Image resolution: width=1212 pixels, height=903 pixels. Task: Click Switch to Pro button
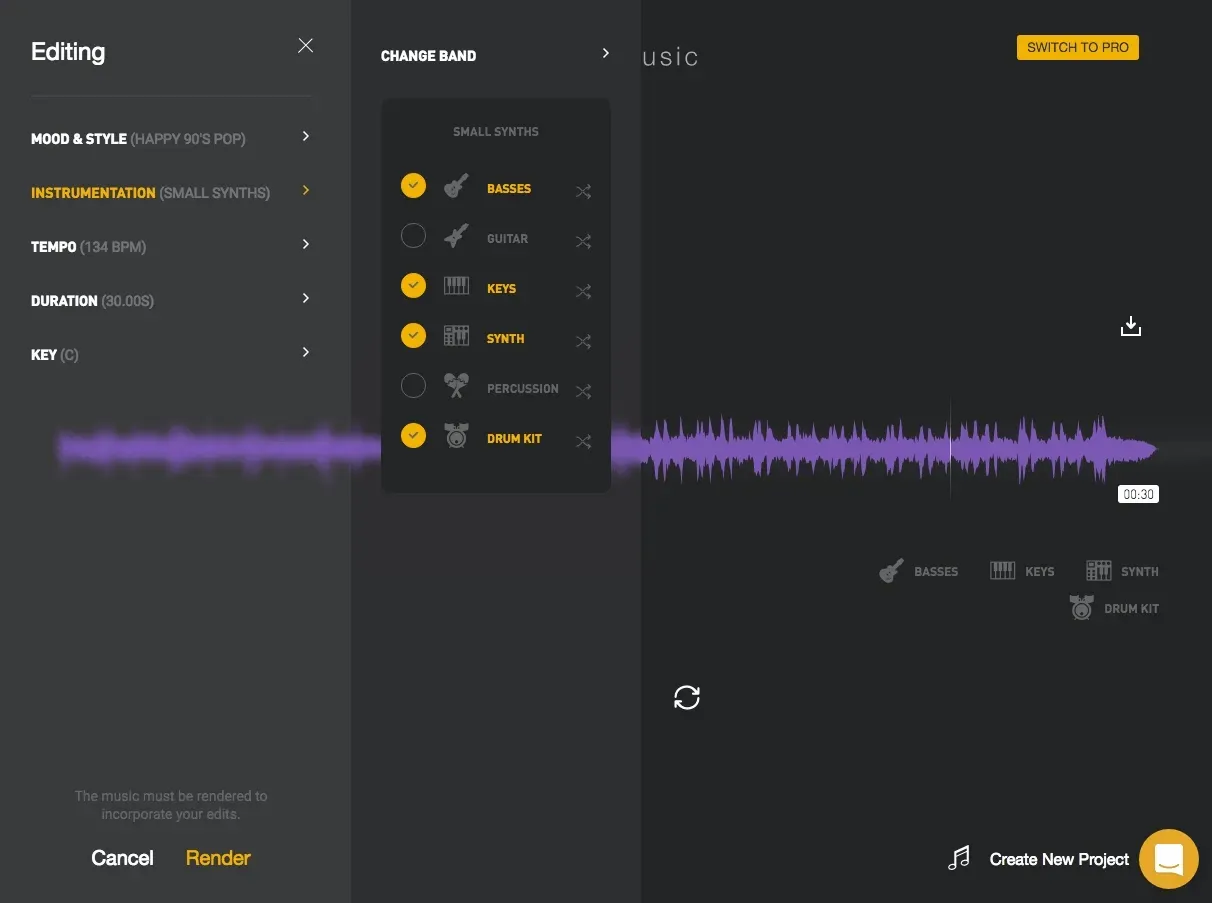coord(1078,47)
